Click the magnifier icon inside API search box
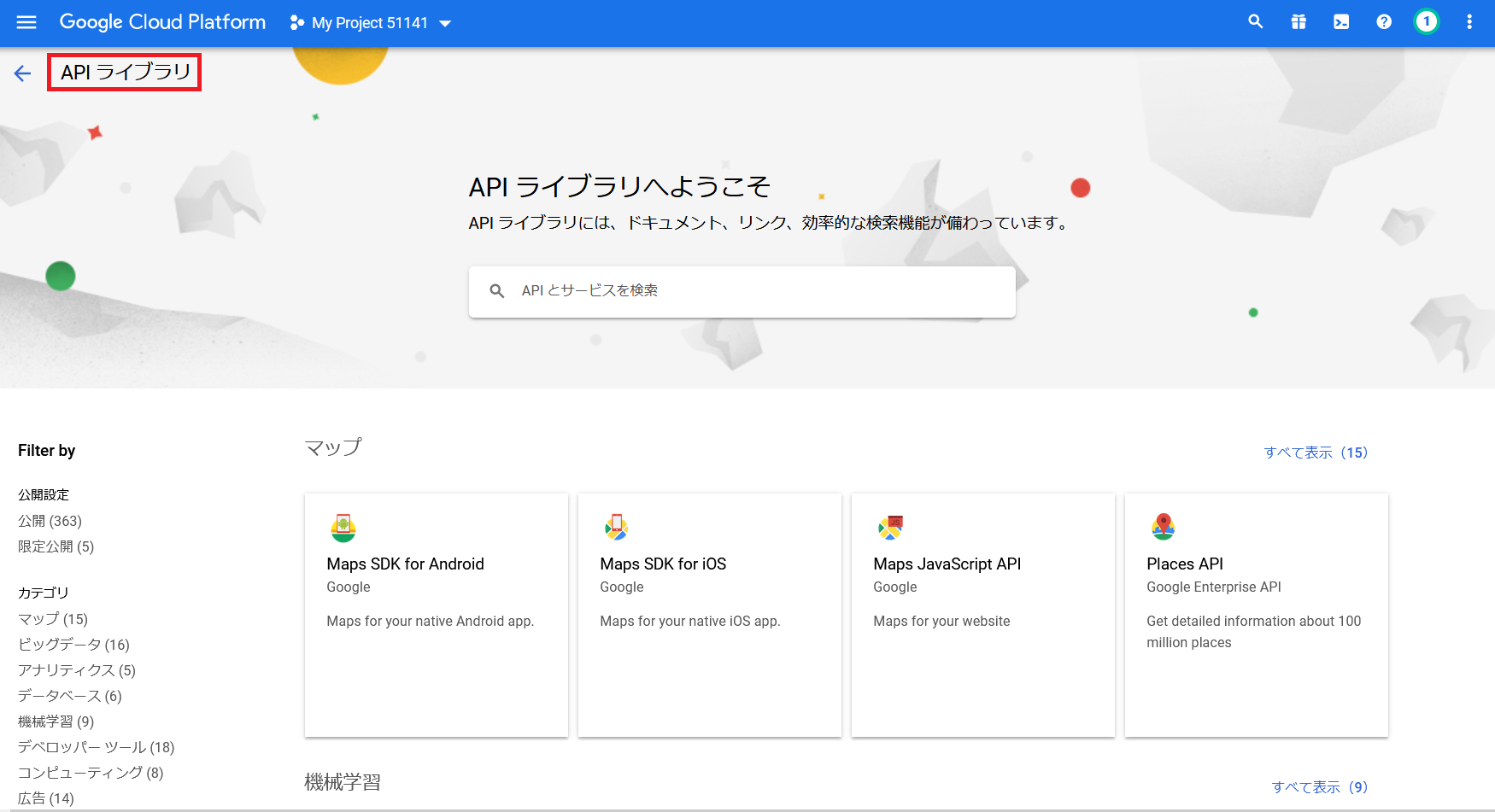 coord(496,291)
